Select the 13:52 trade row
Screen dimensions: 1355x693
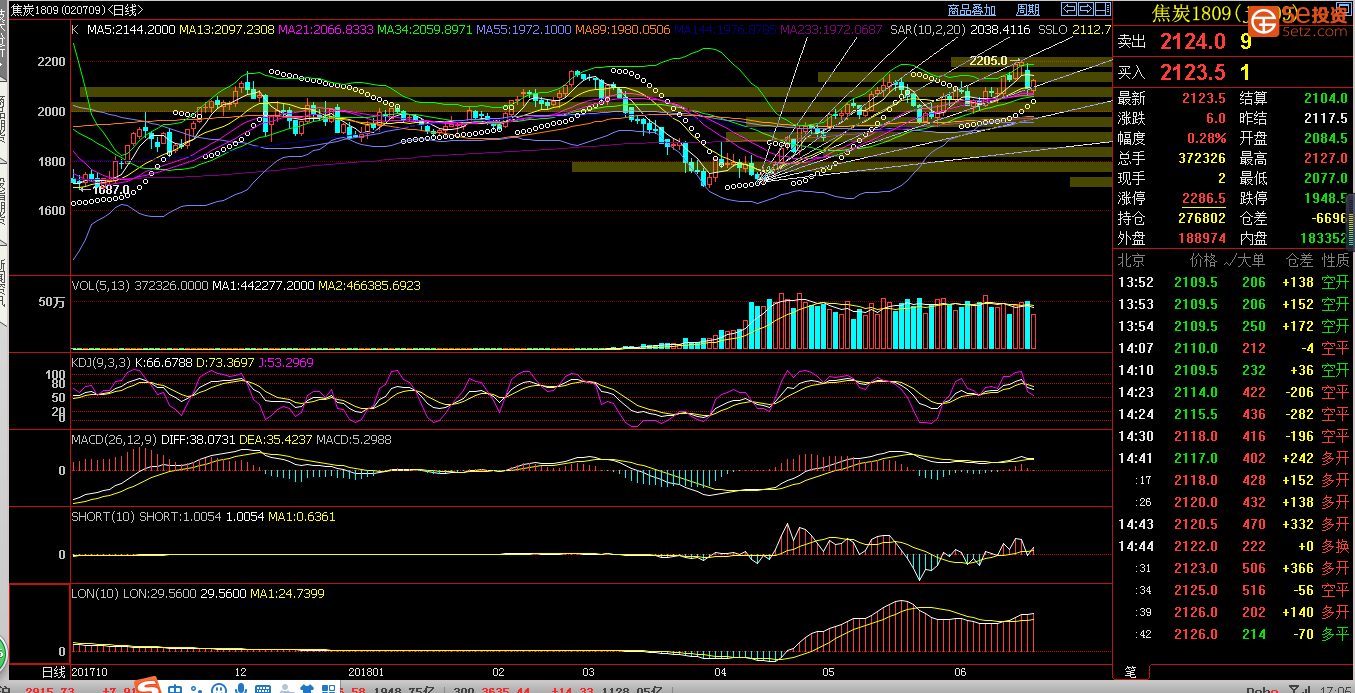click(x=1234, y=282)
